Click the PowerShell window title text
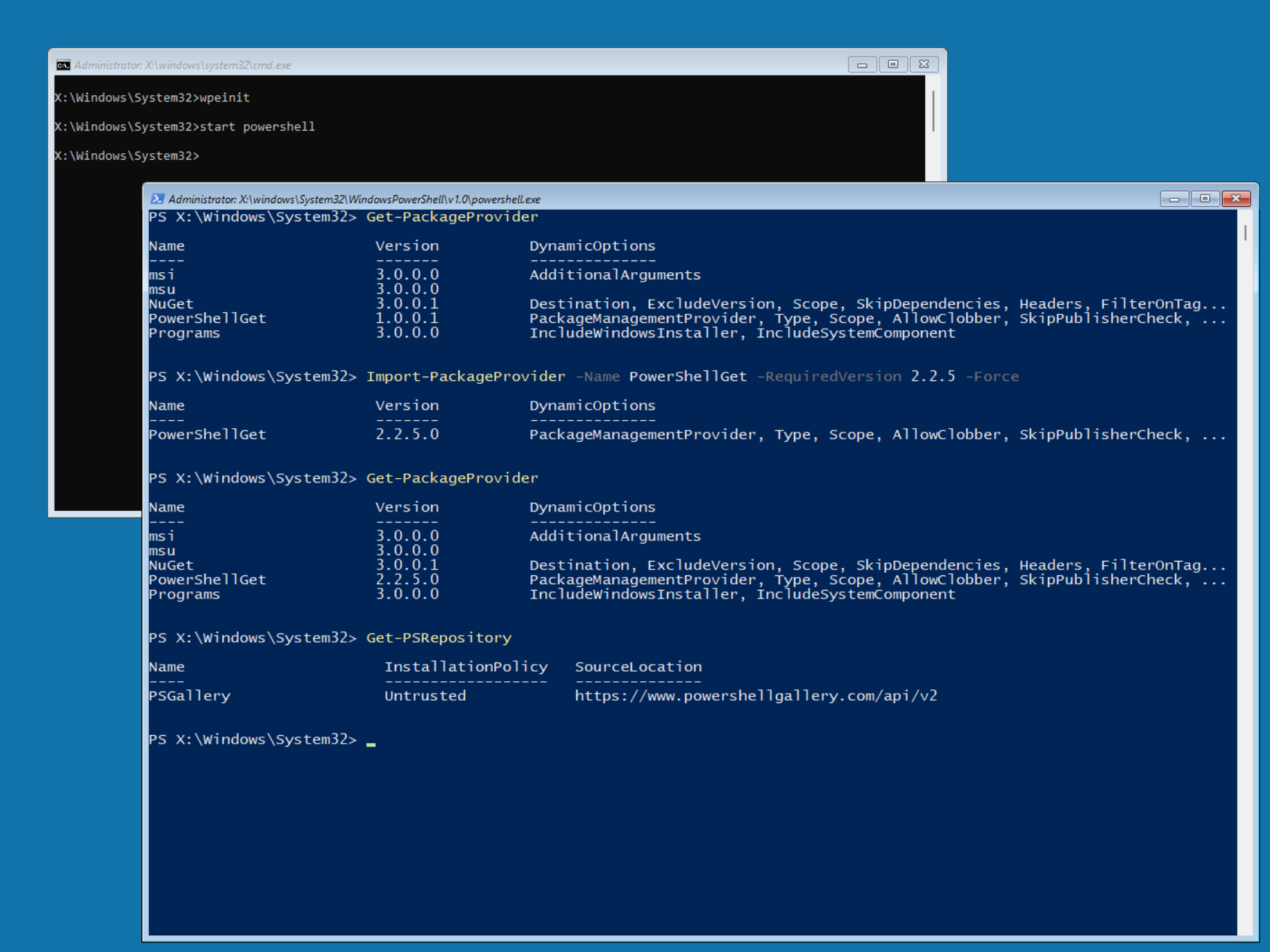The height and width of the screenshot is (952, 1270). coord(354,200)
